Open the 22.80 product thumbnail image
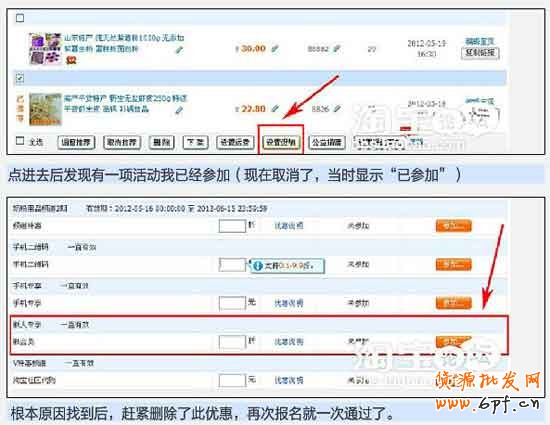 coord(45,109)
